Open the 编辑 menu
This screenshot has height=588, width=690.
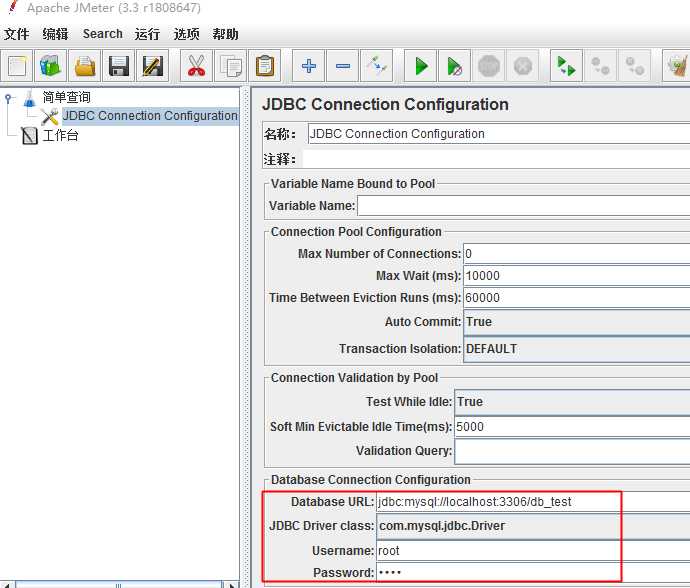pyautogui.click(x=55, y=34)
